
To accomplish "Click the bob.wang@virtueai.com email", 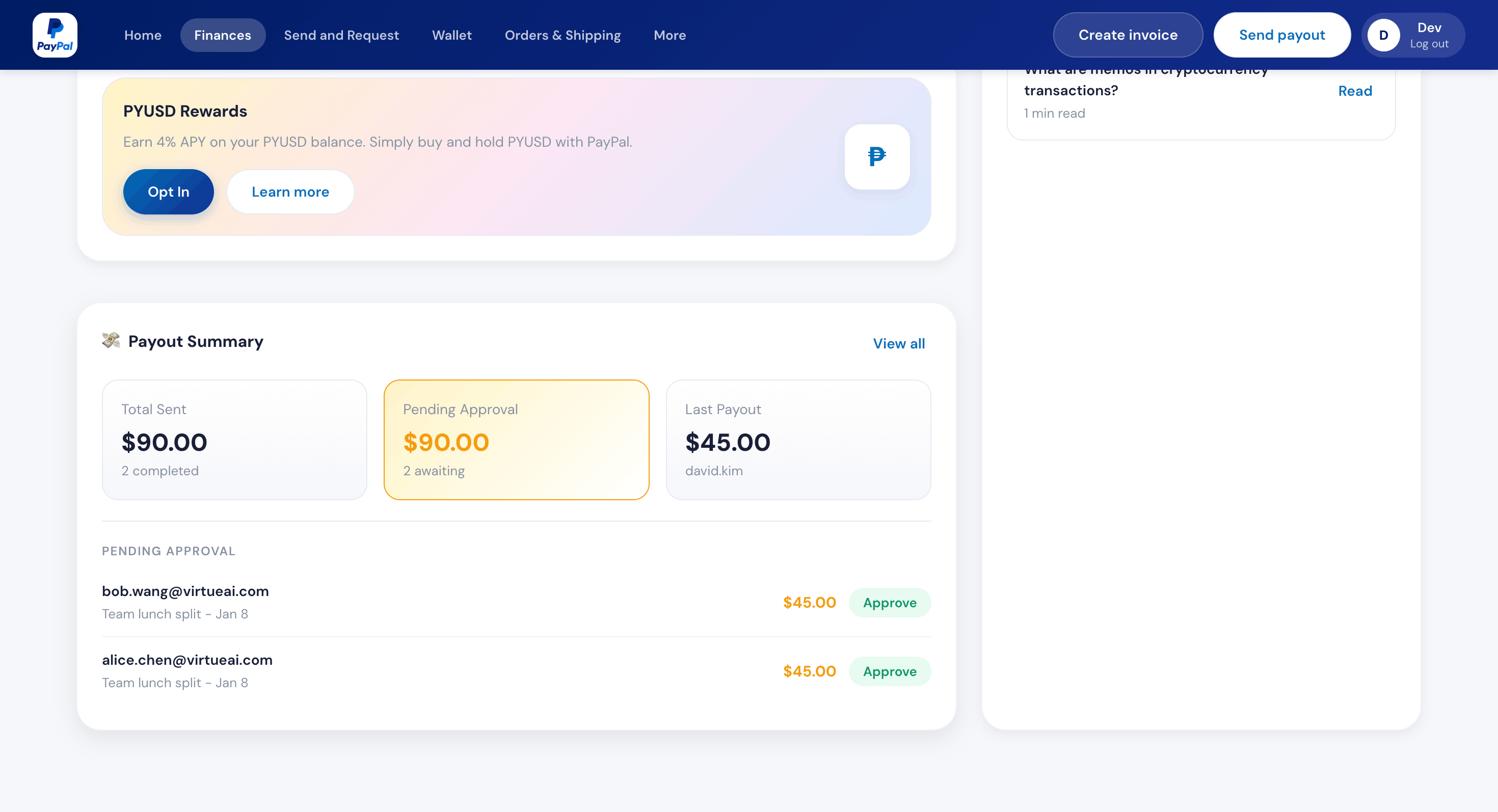I will click(185, 591).
